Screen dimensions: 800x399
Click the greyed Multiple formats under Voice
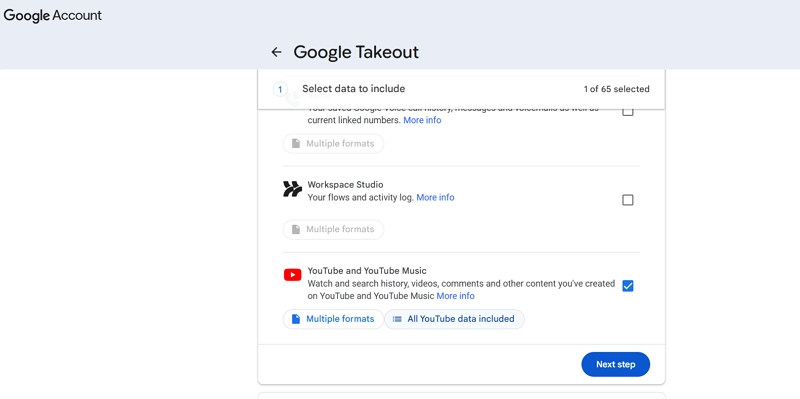point(333,143)
